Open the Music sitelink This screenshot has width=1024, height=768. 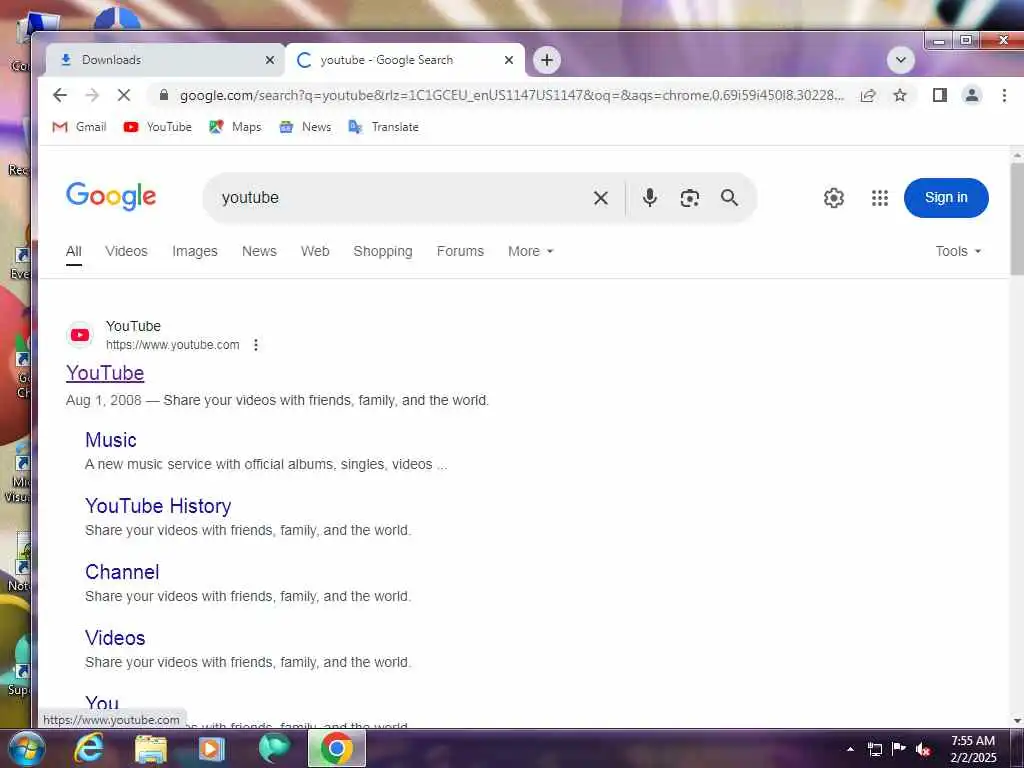[111, 440]
